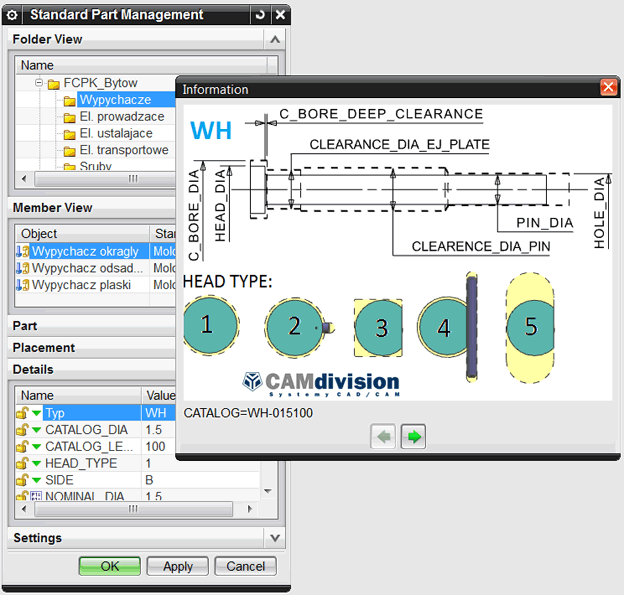
Task: Collapse the Folder View section chevron
Action: 275,39
